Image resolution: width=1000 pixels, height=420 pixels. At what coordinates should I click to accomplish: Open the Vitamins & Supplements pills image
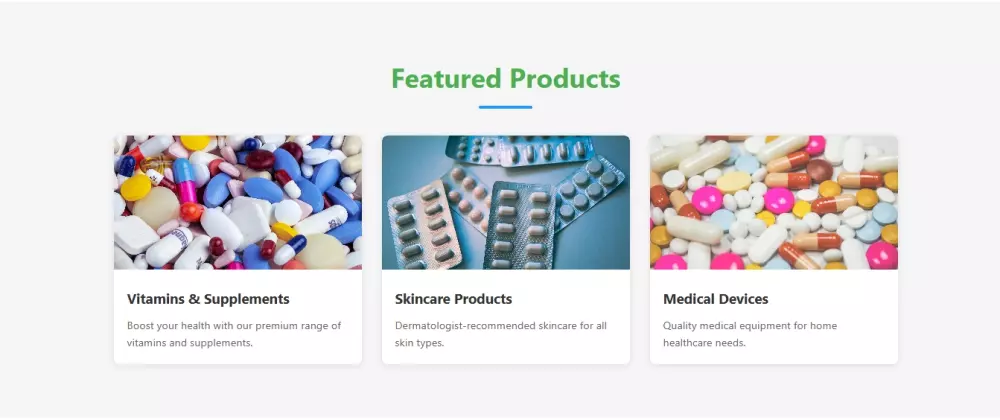[x=238, y=202]
